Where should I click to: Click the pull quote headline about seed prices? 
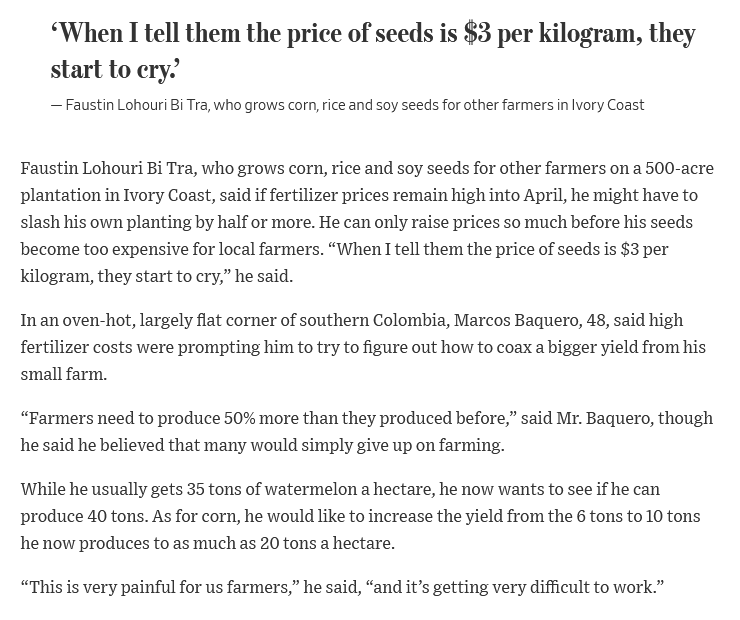click(373, 51)
